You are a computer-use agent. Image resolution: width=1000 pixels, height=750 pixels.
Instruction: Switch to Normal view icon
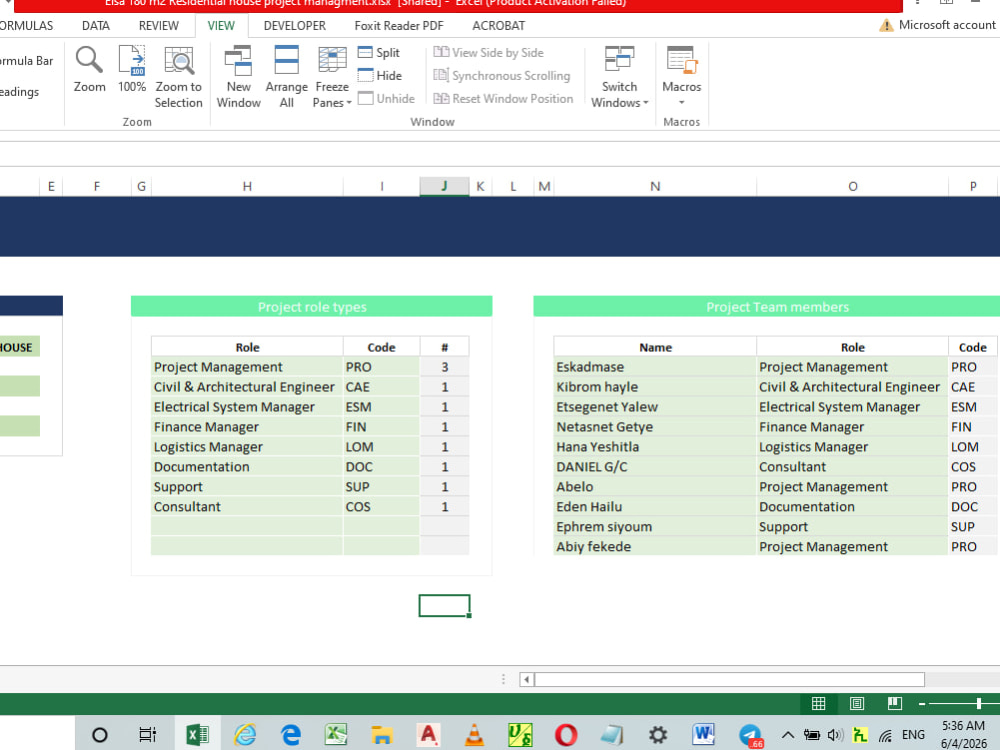(x=818, y=703)
